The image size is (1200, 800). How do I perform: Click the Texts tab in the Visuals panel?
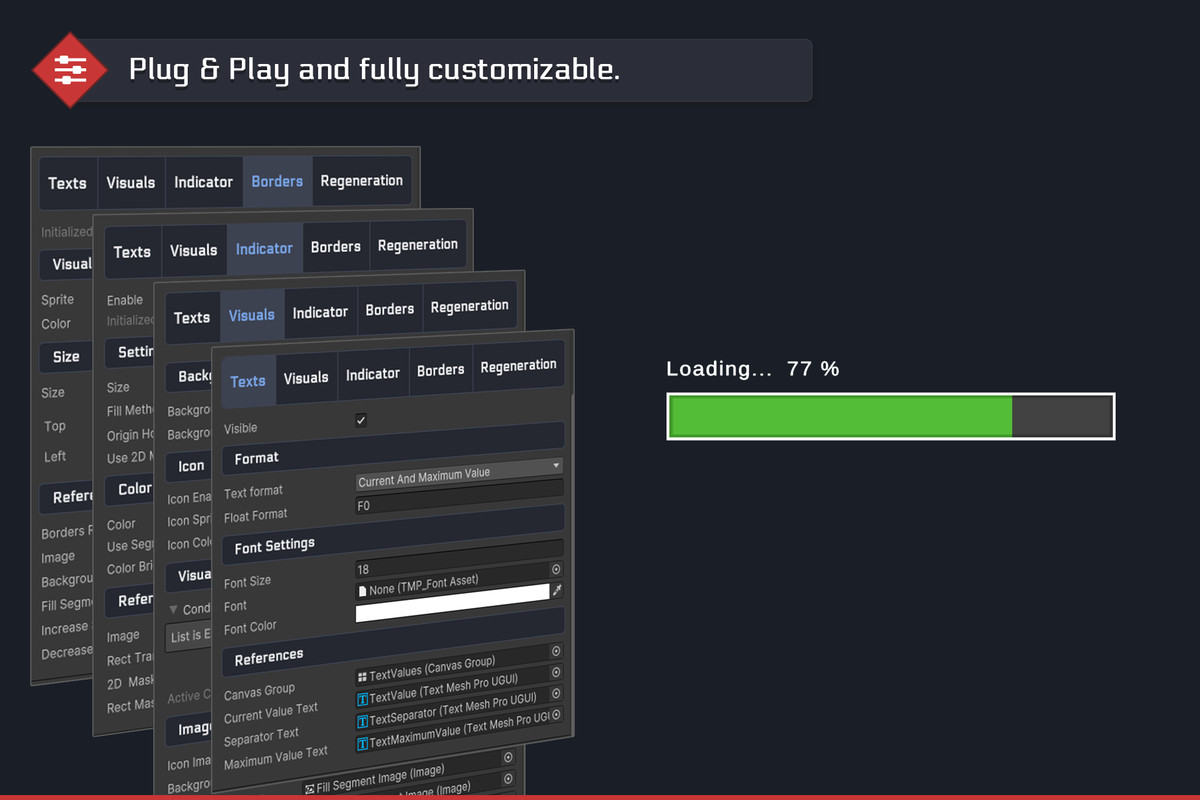(x=192, y=318)
